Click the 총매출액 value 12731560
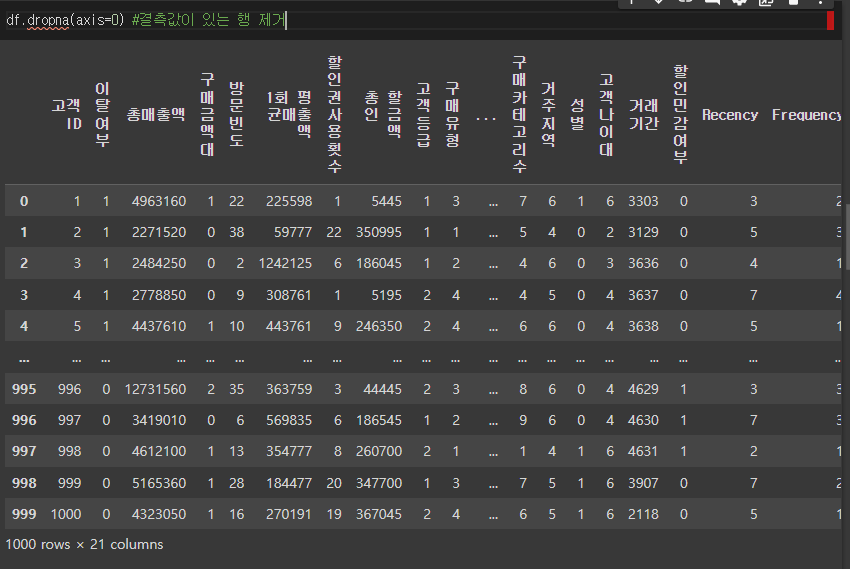This screenshot has width=850, height=569. click(x=155, y=389)
